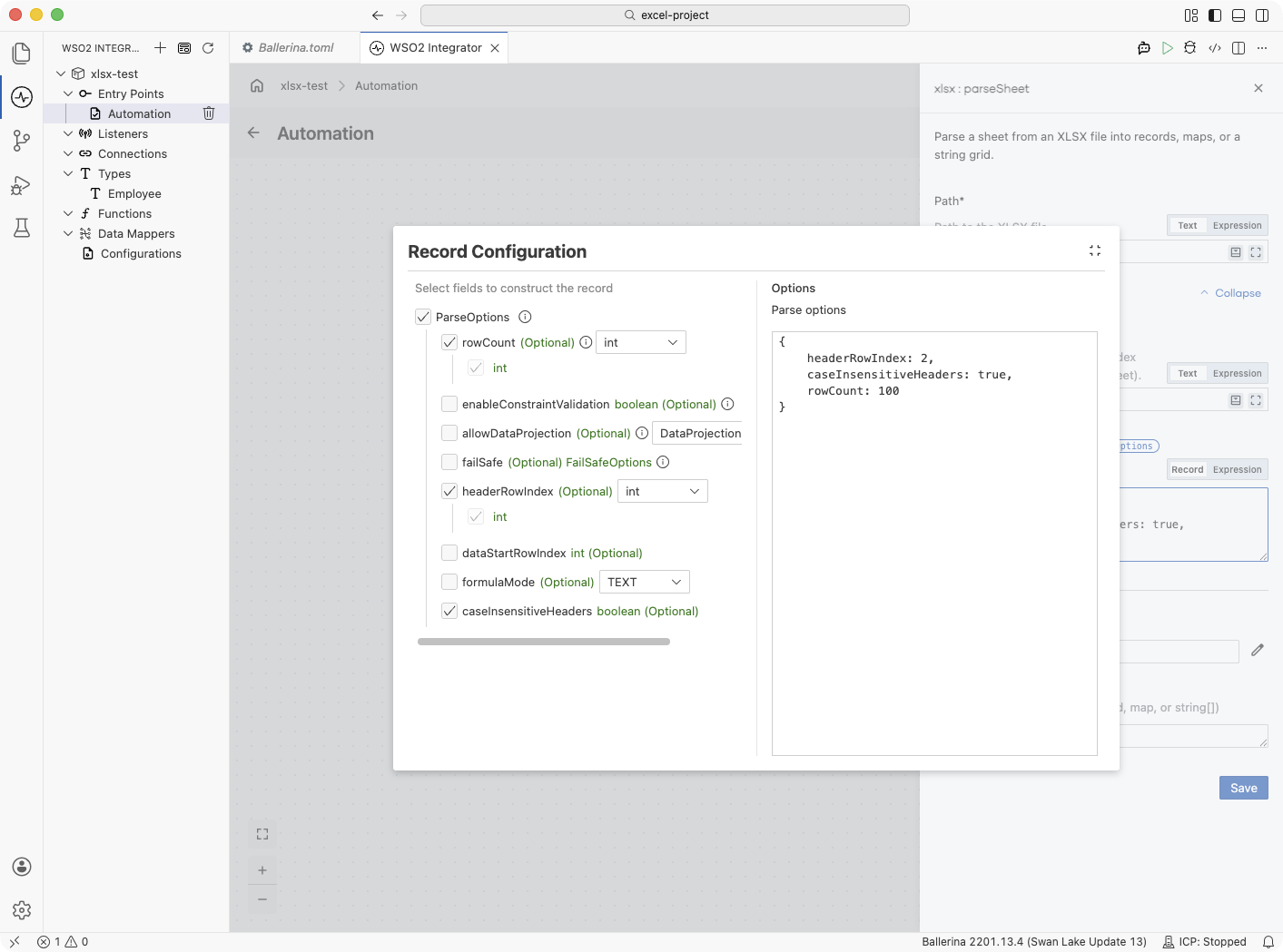
Task: Close the xlsx parseSheet side panel
Action: [x=1258, y=88]
